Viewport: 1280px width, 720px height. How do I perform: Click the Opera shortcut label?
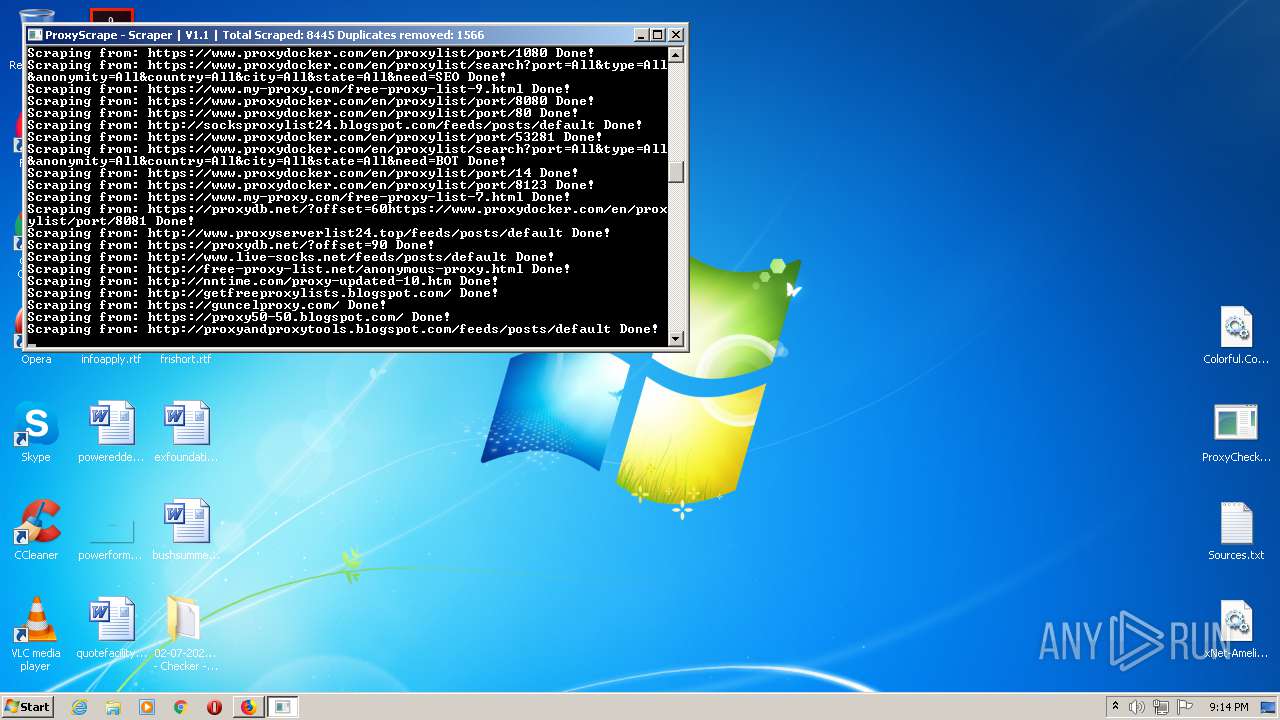(x=36, y=359)
